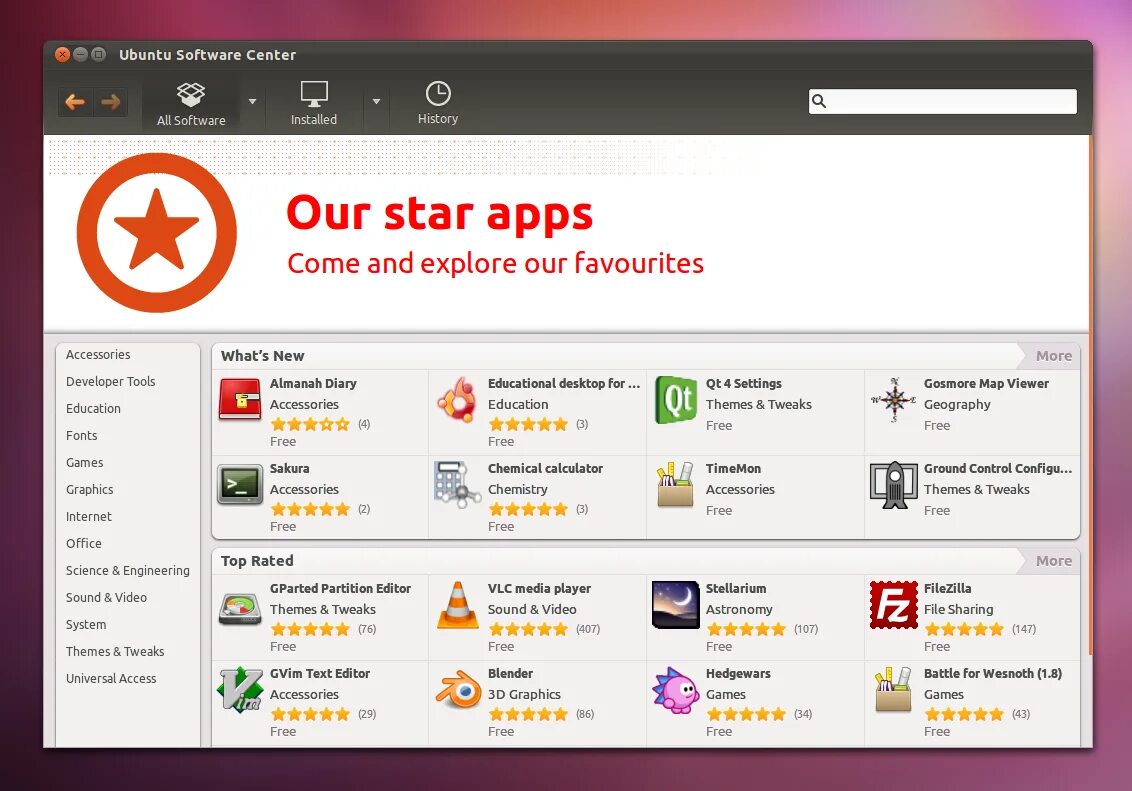Image resolution: width=1132 pixels, height=791 pixels.
Task: Open Themes & Tweaks category in sidebar
Action: coord(115,652)
